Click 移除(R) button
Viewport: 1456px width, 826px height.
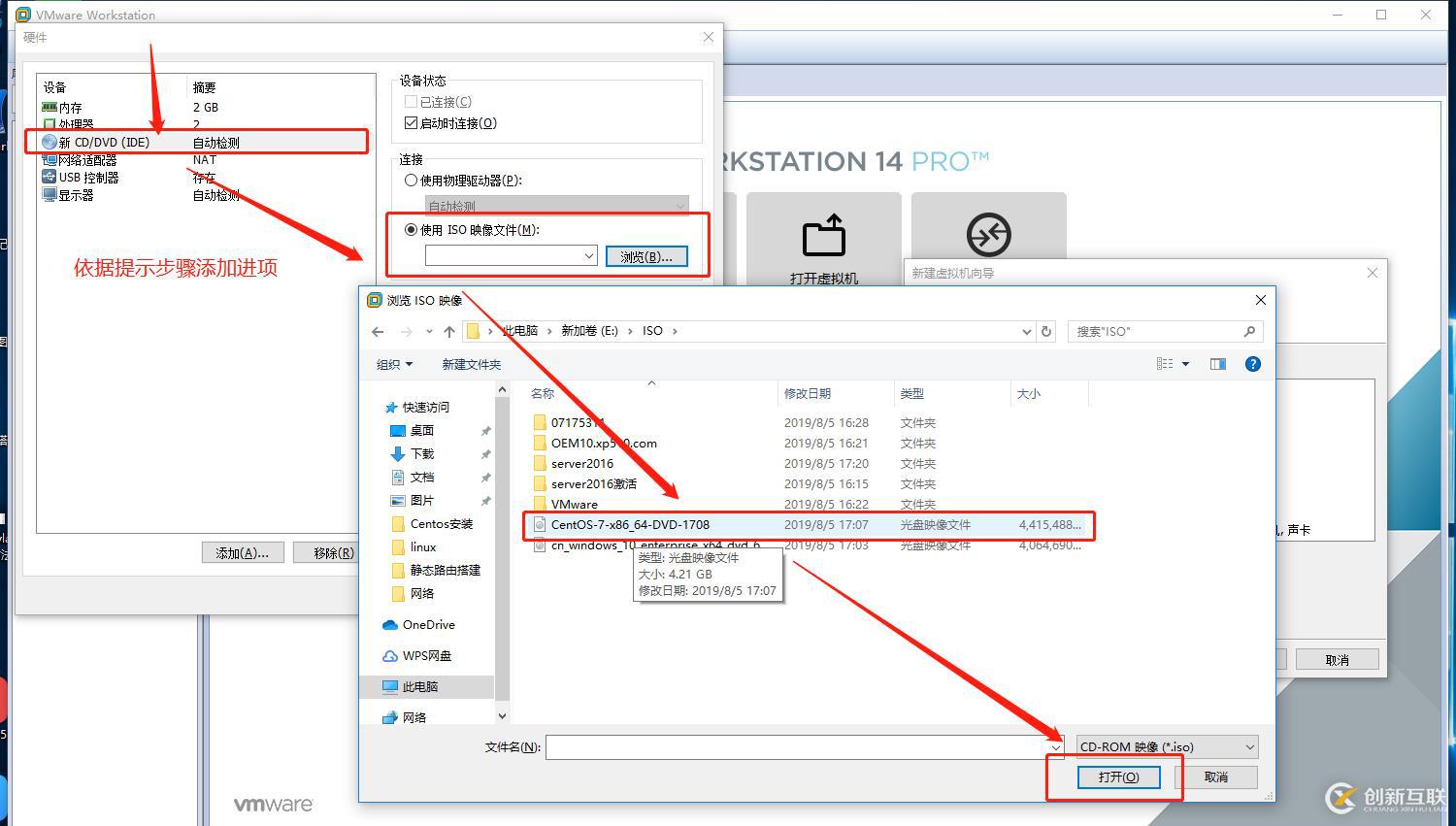[x=324, y=552]
